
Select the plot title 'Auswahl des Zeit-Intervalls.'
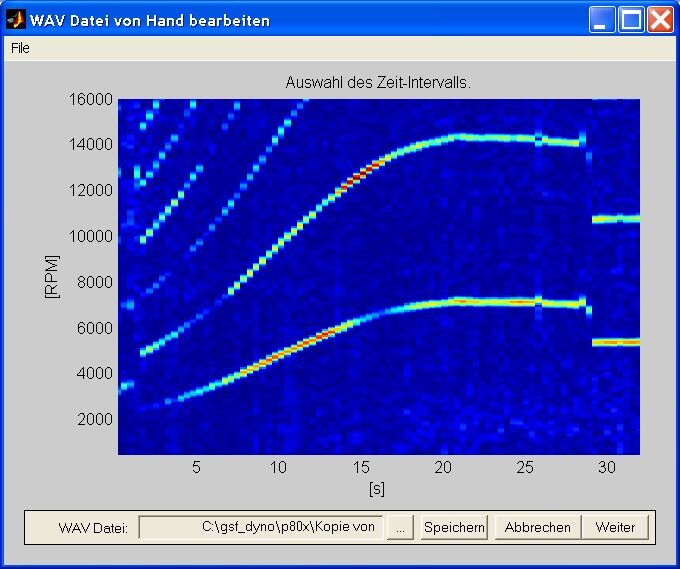[378, 83]
